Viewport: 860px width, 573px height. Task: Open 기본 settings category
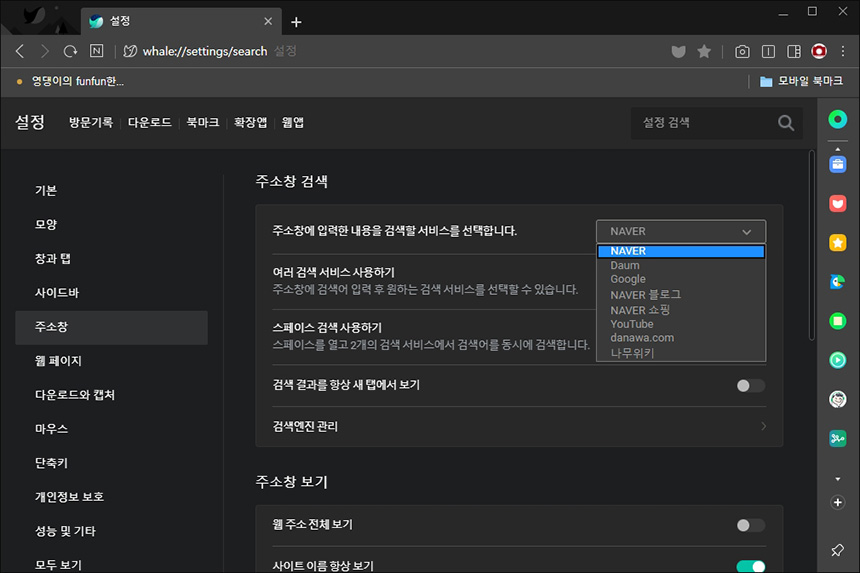tap(111, 190)
